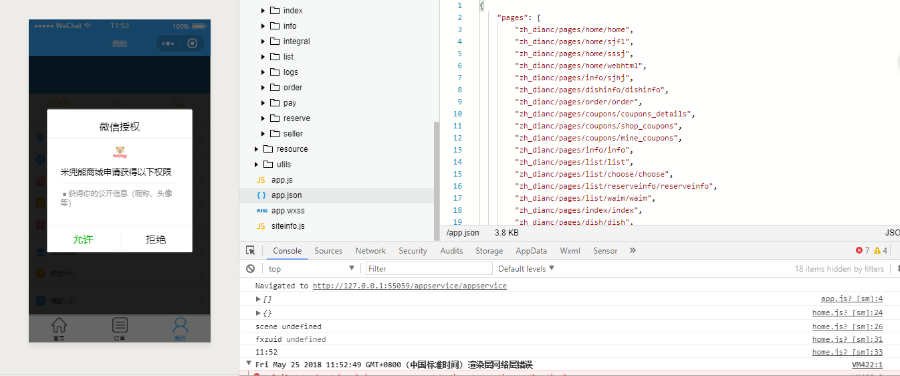The image size is (900, 376).
Task: Click the yellow warning count badge
Action: tap(881, 251)
